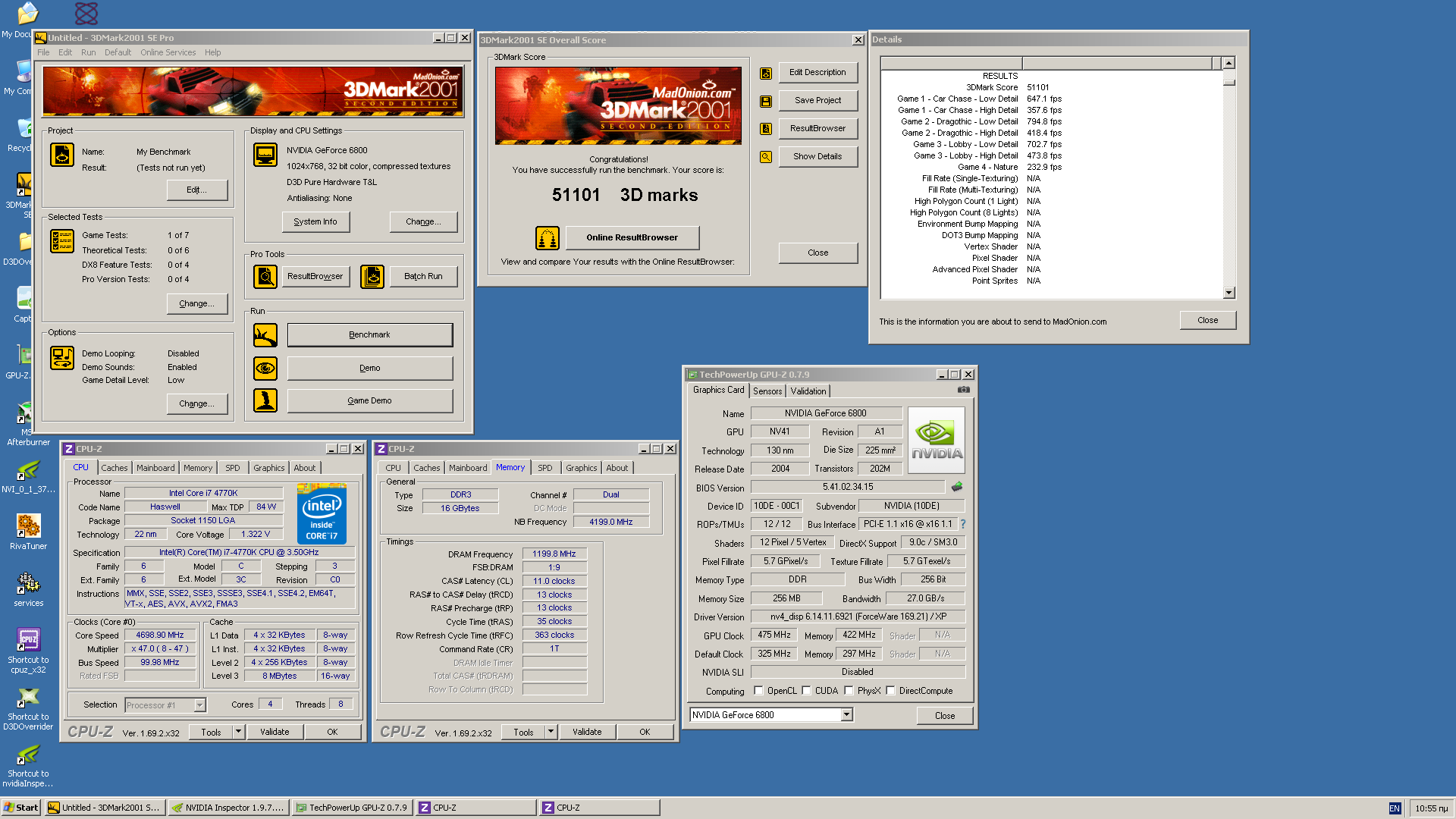The image size is (1456, 819).
Task: Click the DRAM Frequency 1199.8 MHz value
Action: pos(554,554)
